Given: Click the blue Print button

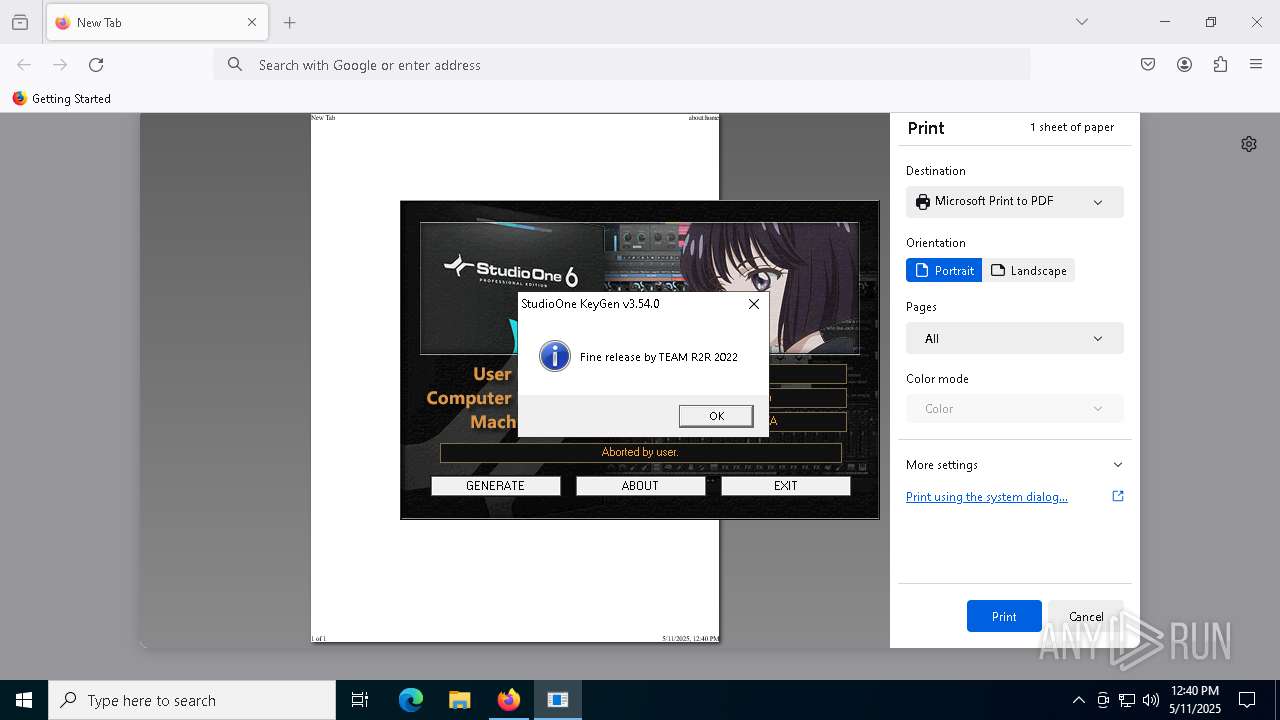Looking at the screenshot, I should pyautogui.click(x=1004, y=616).
